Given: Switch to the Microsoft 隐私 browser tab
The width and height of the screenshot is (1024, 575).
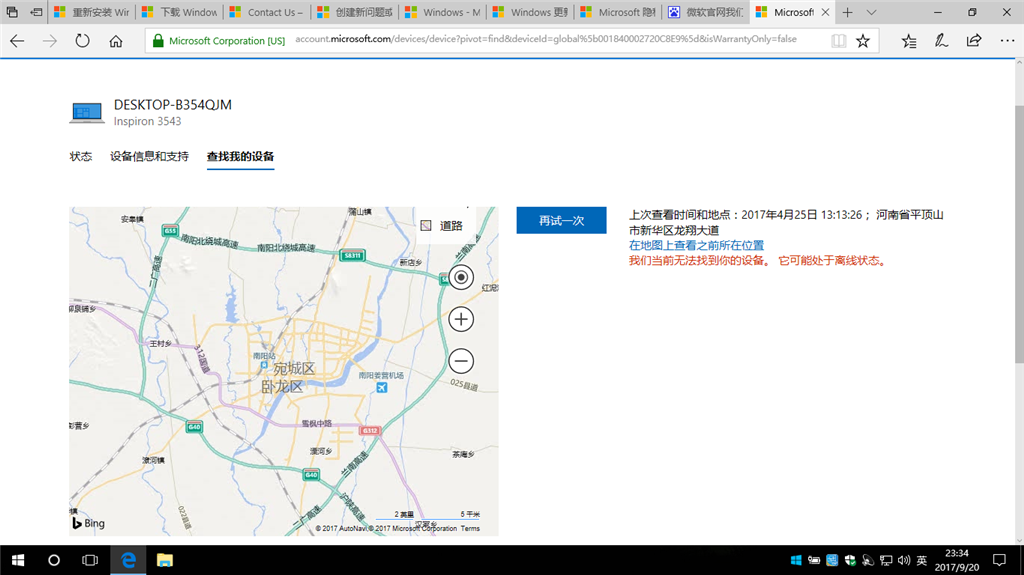Looking at the screenshot, I should [x=617, y=12].
